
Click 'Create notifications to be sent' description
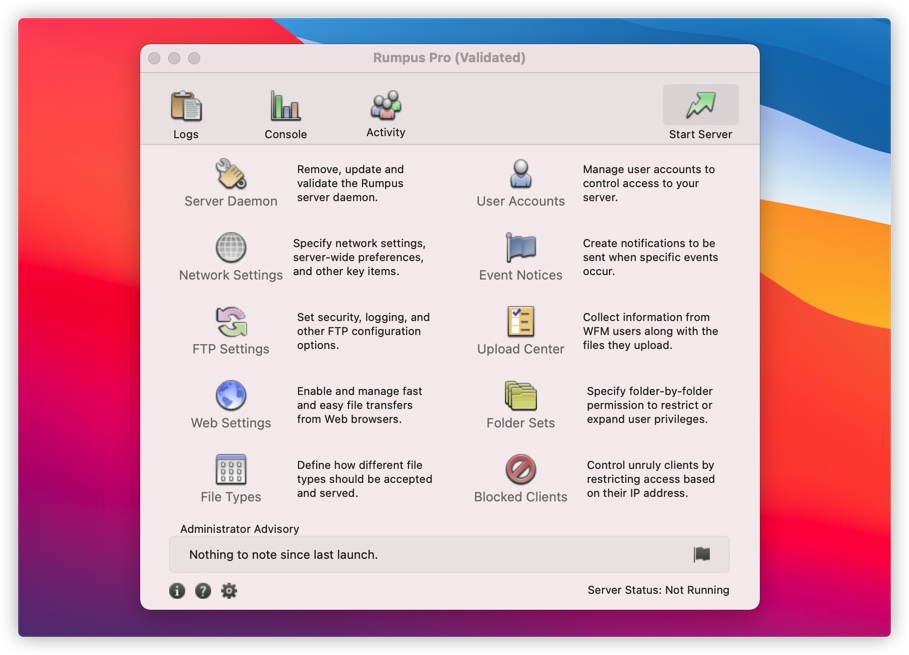coord(650,257)
